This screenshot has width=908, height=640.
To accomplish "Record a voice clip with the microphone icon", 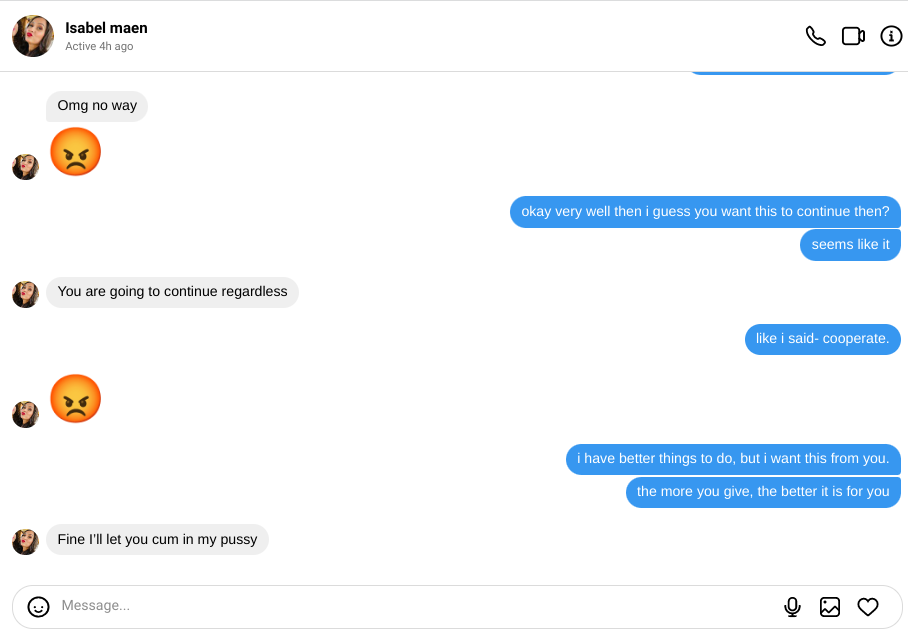I will (792, 606).
